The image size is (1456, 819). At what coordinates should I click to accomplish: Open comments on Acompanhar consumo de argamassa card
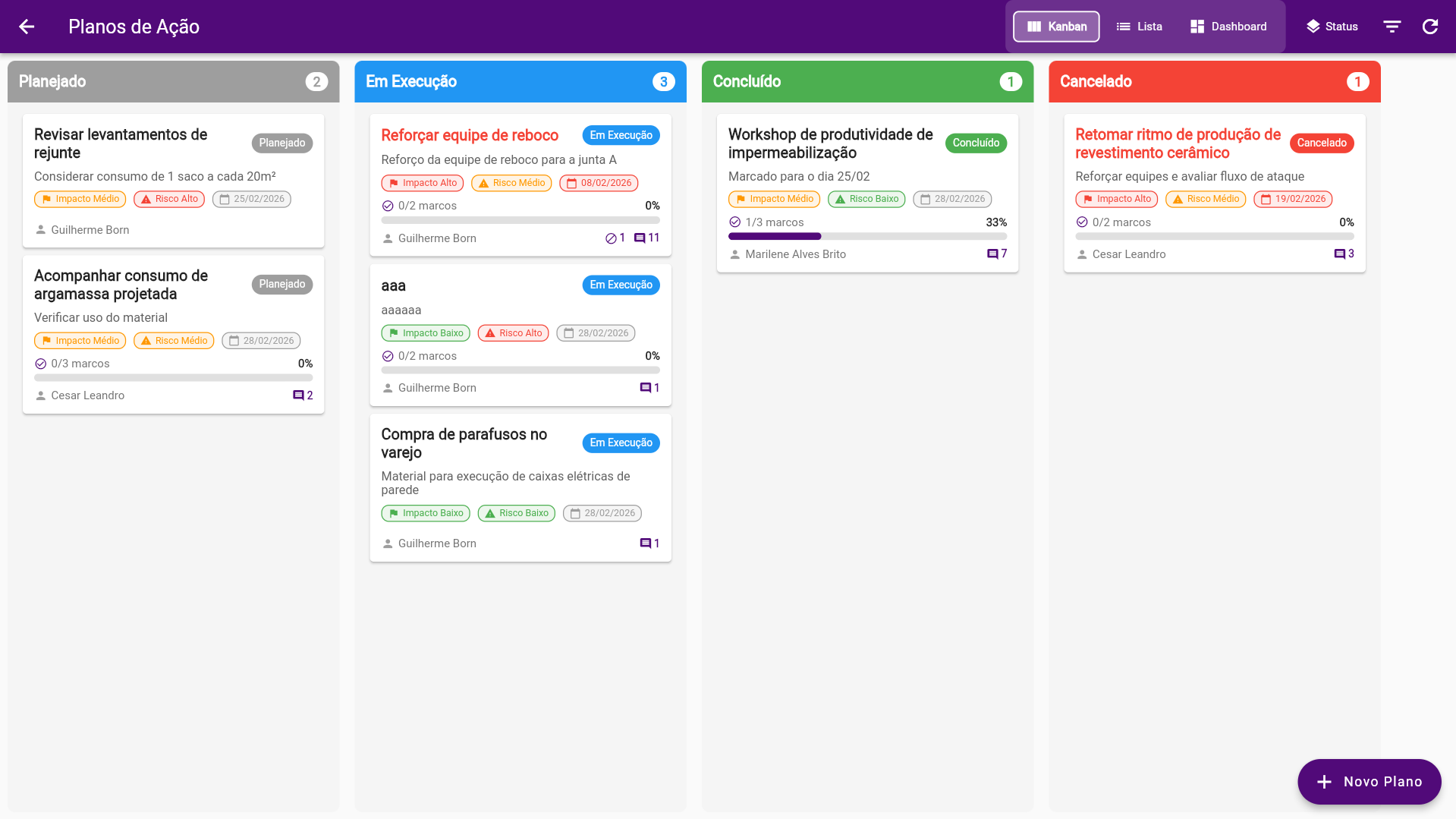pos(302,395)
